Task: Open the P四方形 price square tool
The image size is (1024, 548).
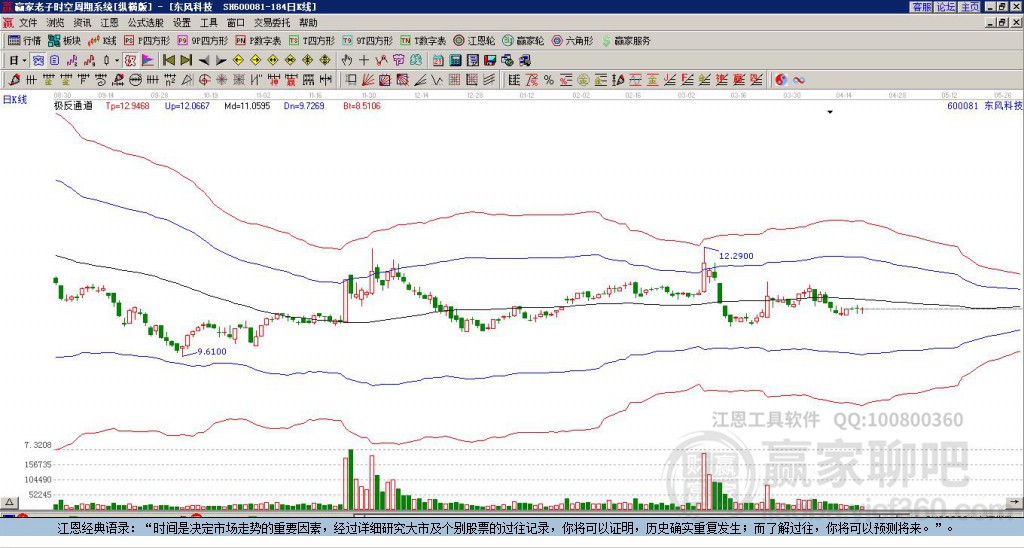Action: click(147, 40)
